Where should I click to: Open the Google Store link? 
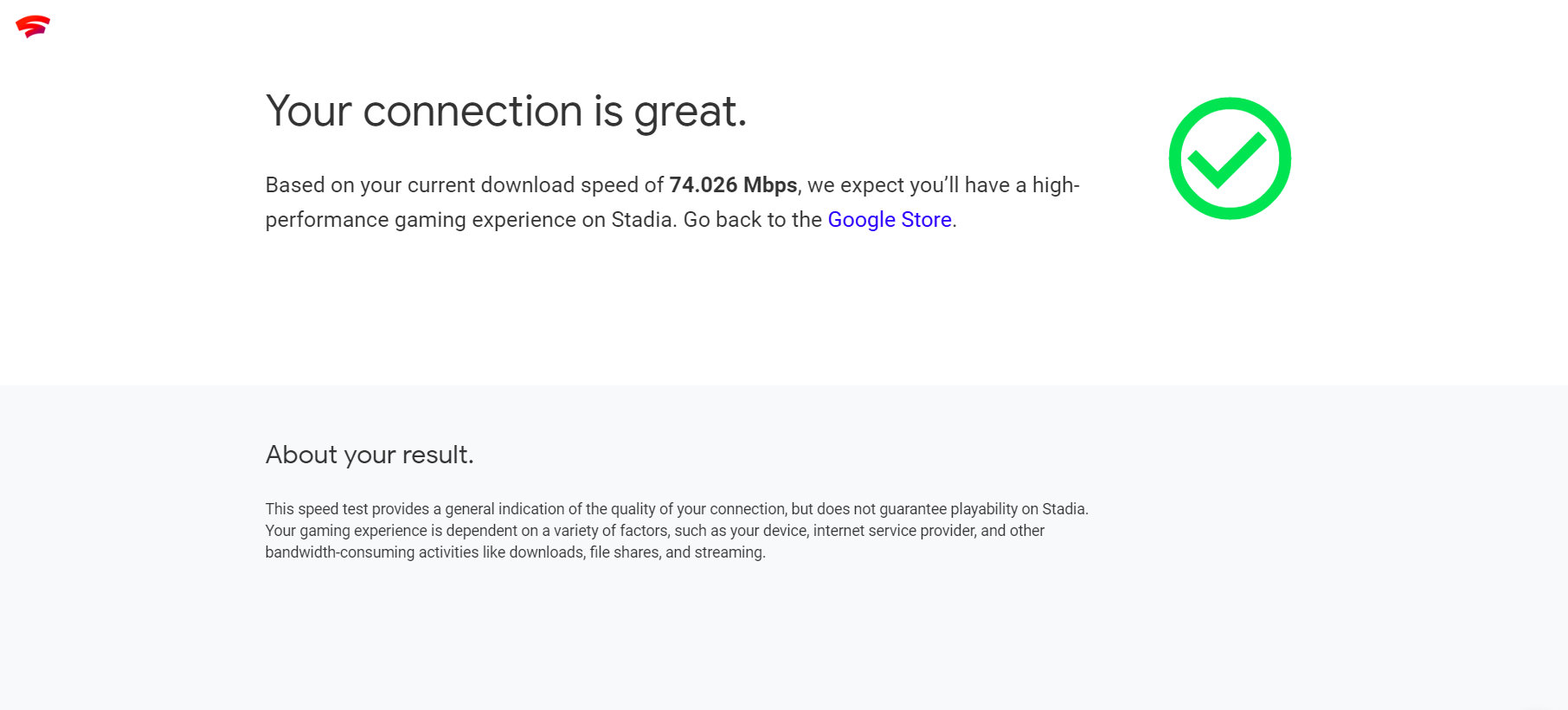889,220
